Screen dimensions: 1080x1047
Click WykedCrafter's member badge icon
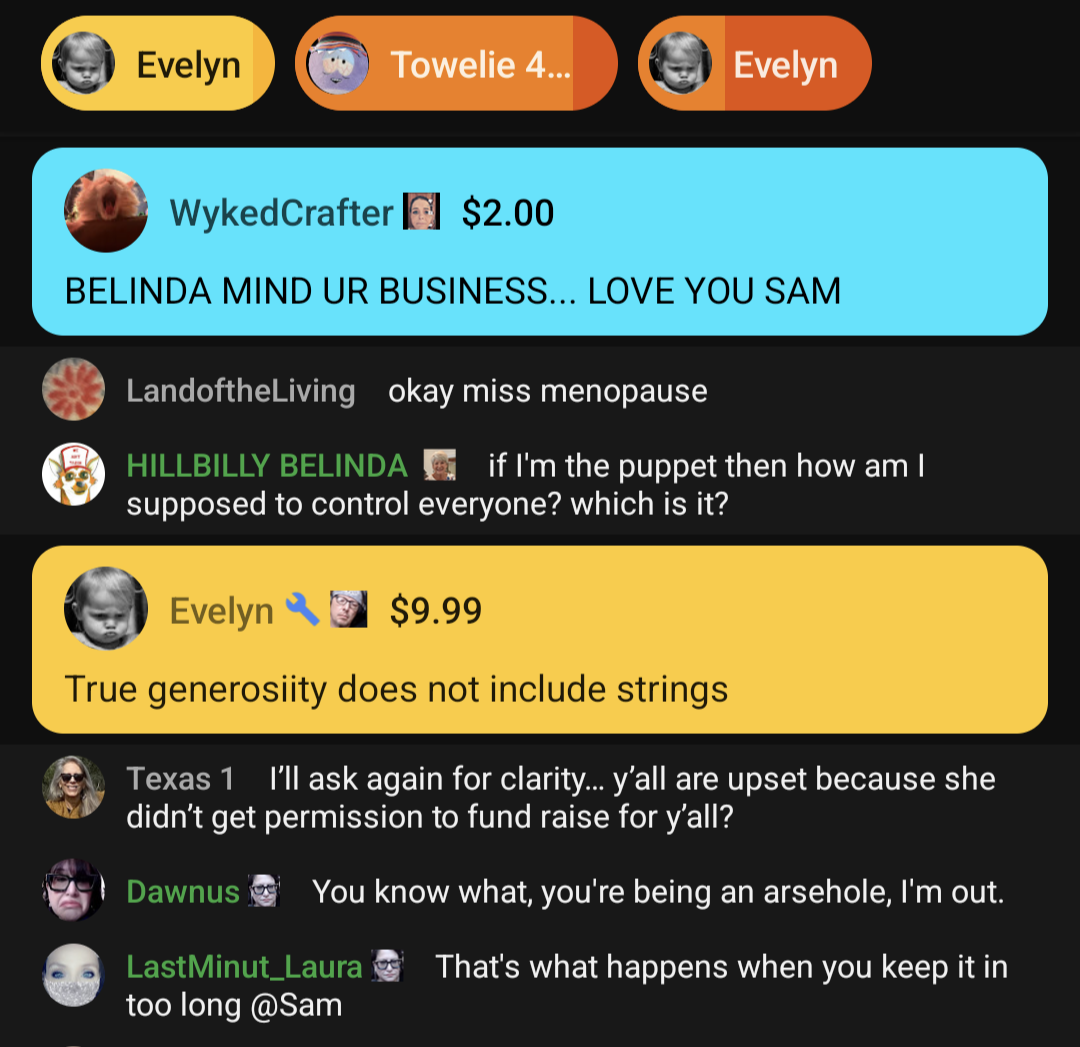[421, 211]
